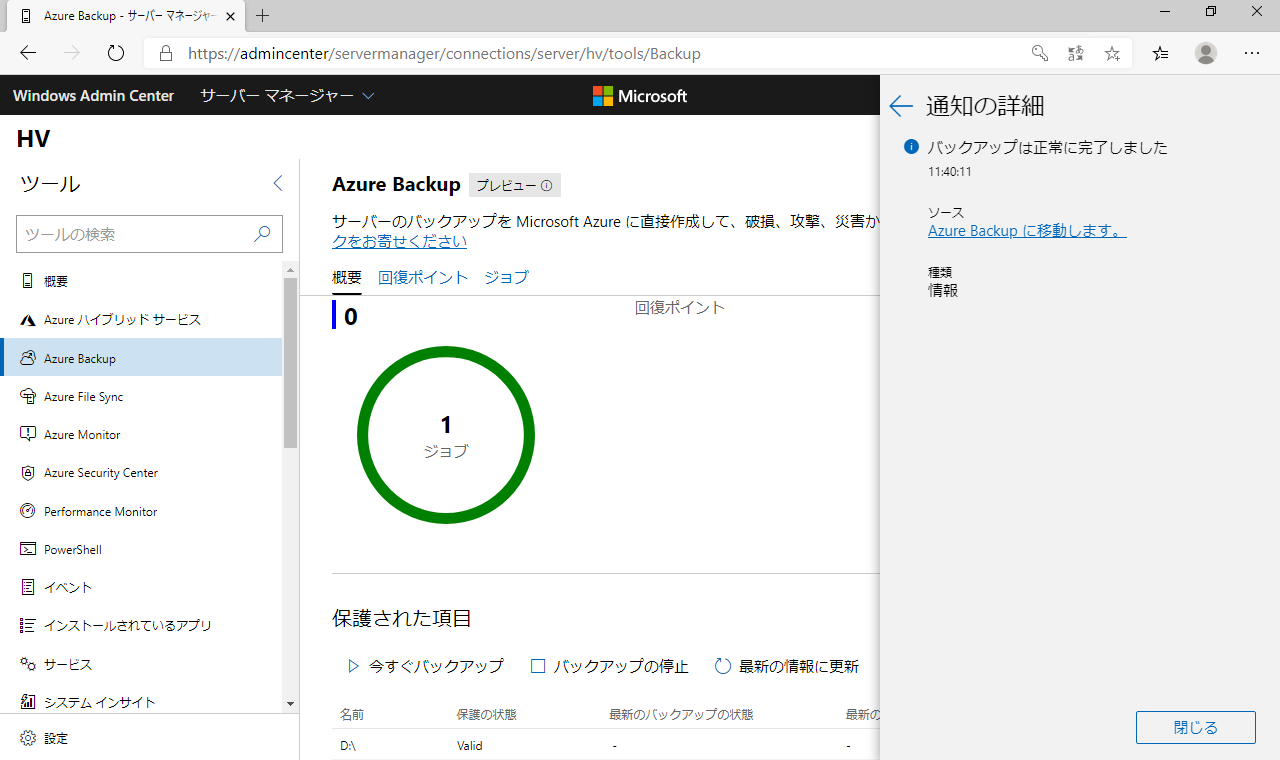Open Azure Security Center shield icon

27,473
